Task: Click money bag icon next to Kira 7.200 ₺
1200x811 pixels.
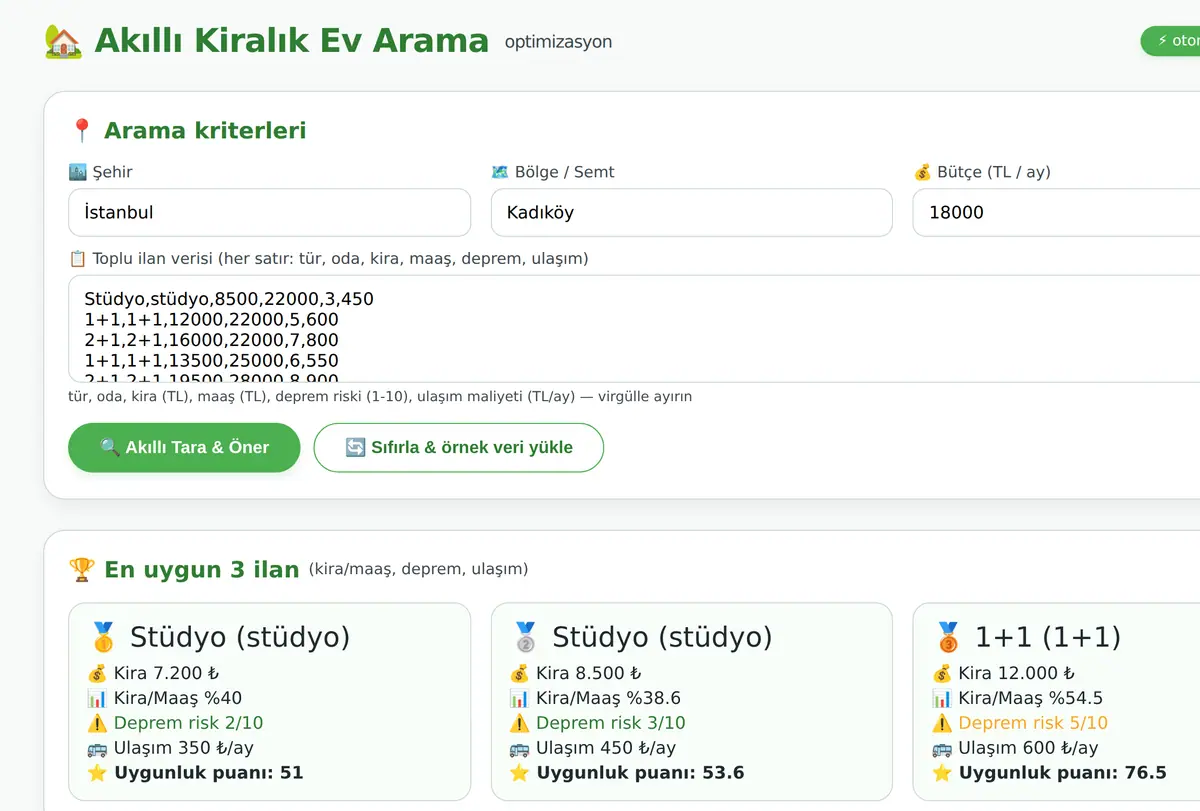Action: pyautogui.click(x=97, y=673)
